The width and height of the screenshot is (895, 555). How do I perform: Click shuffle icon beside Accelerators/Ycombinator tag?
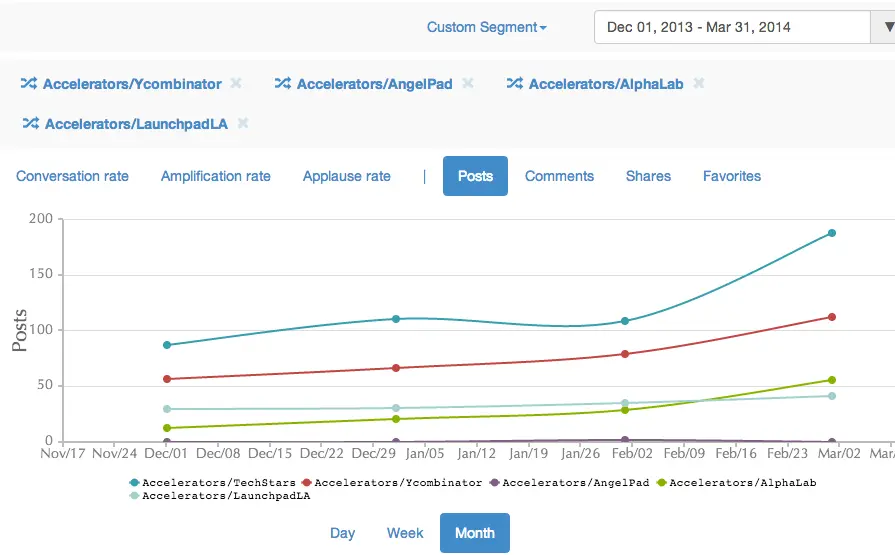29,84
